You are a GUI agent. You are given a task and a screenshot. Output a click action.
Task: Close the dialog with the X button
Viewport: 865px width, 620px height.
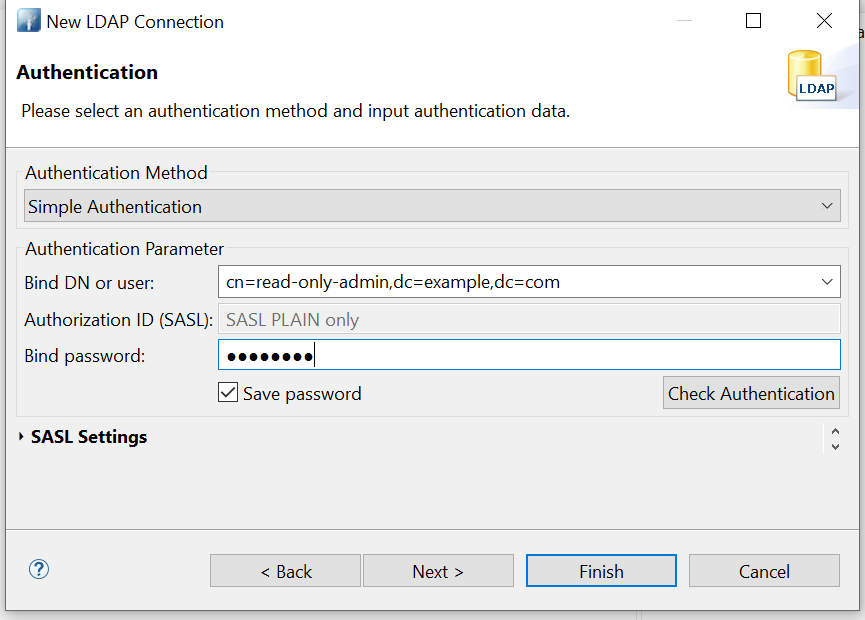pos(824,21)
